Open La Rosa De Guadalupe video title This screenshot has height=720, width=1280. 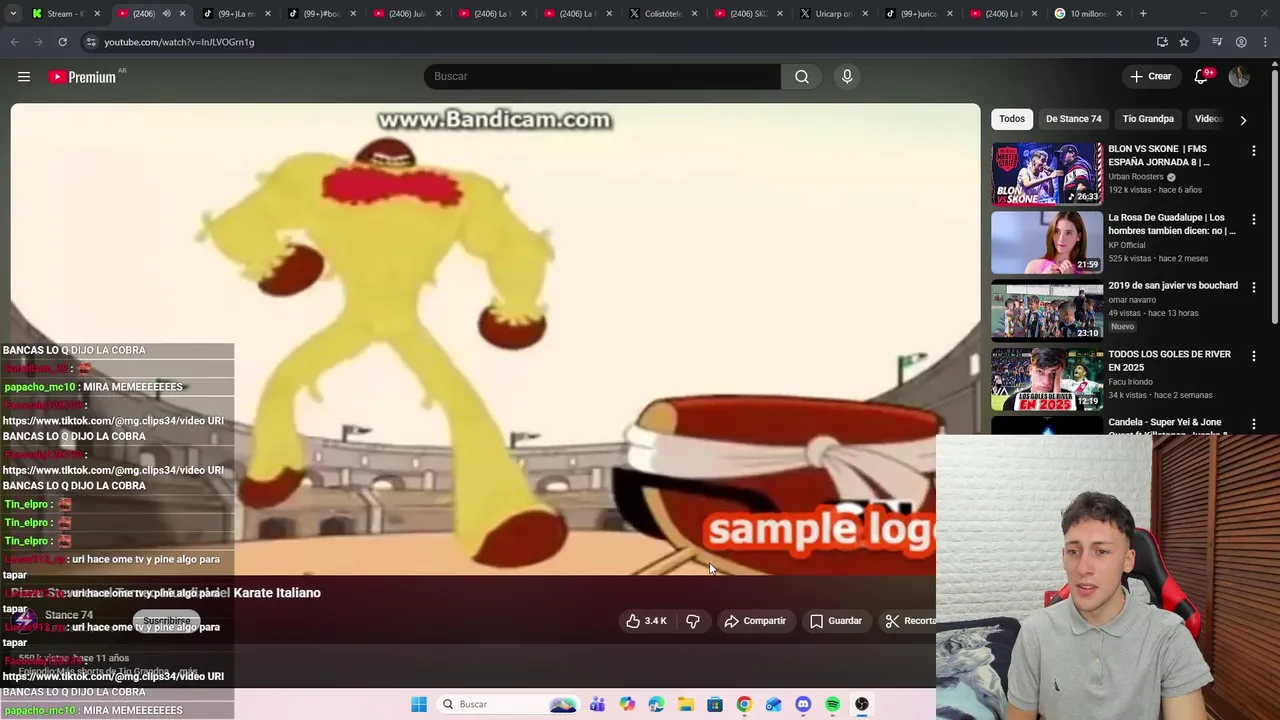click(x=1171, y=224)
